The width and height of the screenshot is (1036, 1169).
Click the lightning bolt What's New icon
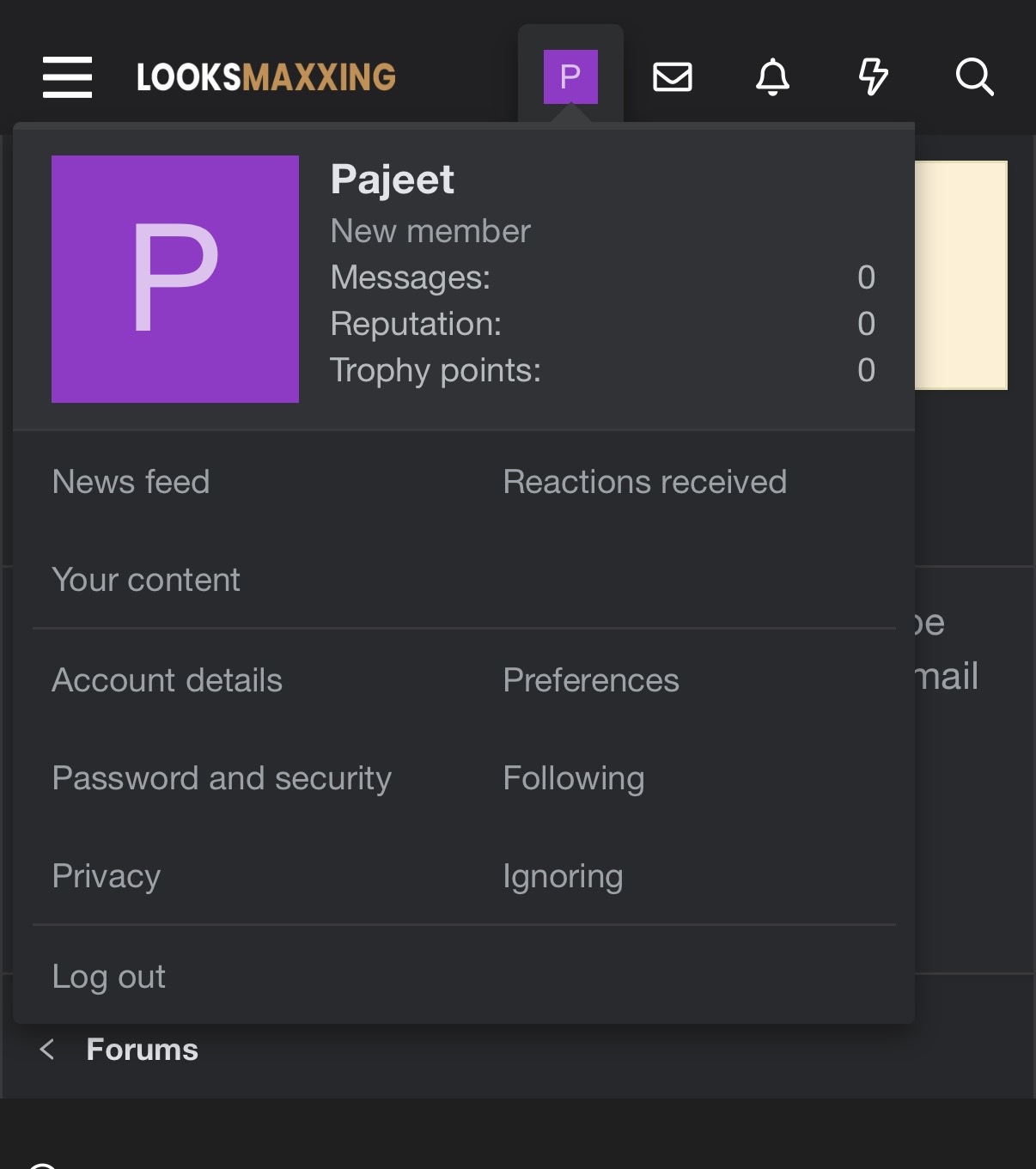coord(873,77)
